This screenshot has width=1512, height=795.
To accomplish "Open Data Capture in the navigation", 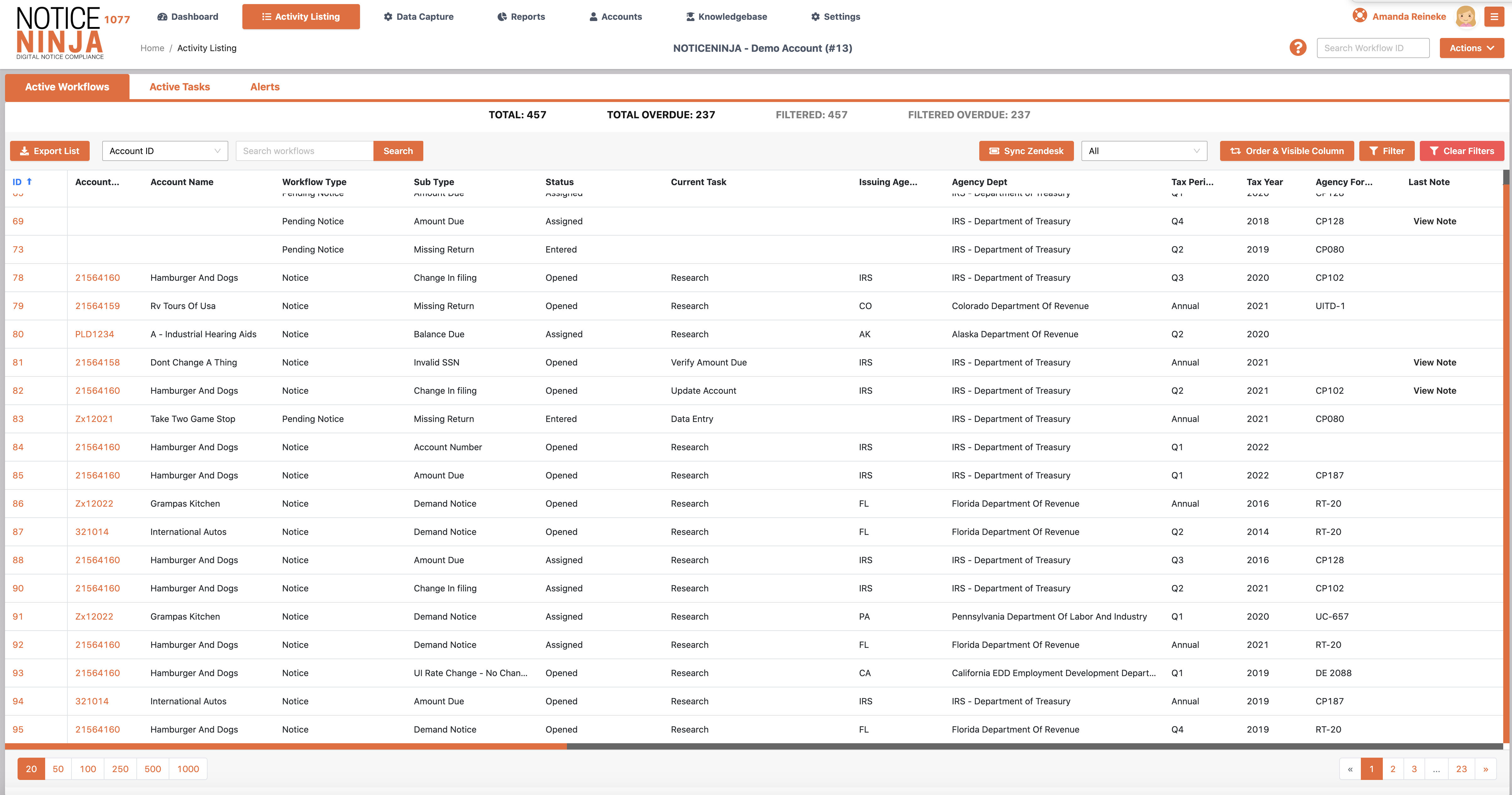I will coord(419,16).
